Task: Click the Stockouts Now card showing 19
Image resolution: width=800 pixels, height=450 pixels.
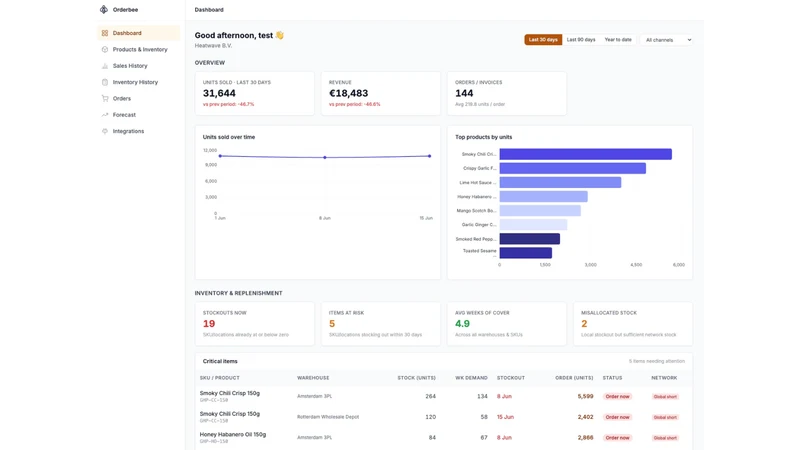Action: point(255,324)
